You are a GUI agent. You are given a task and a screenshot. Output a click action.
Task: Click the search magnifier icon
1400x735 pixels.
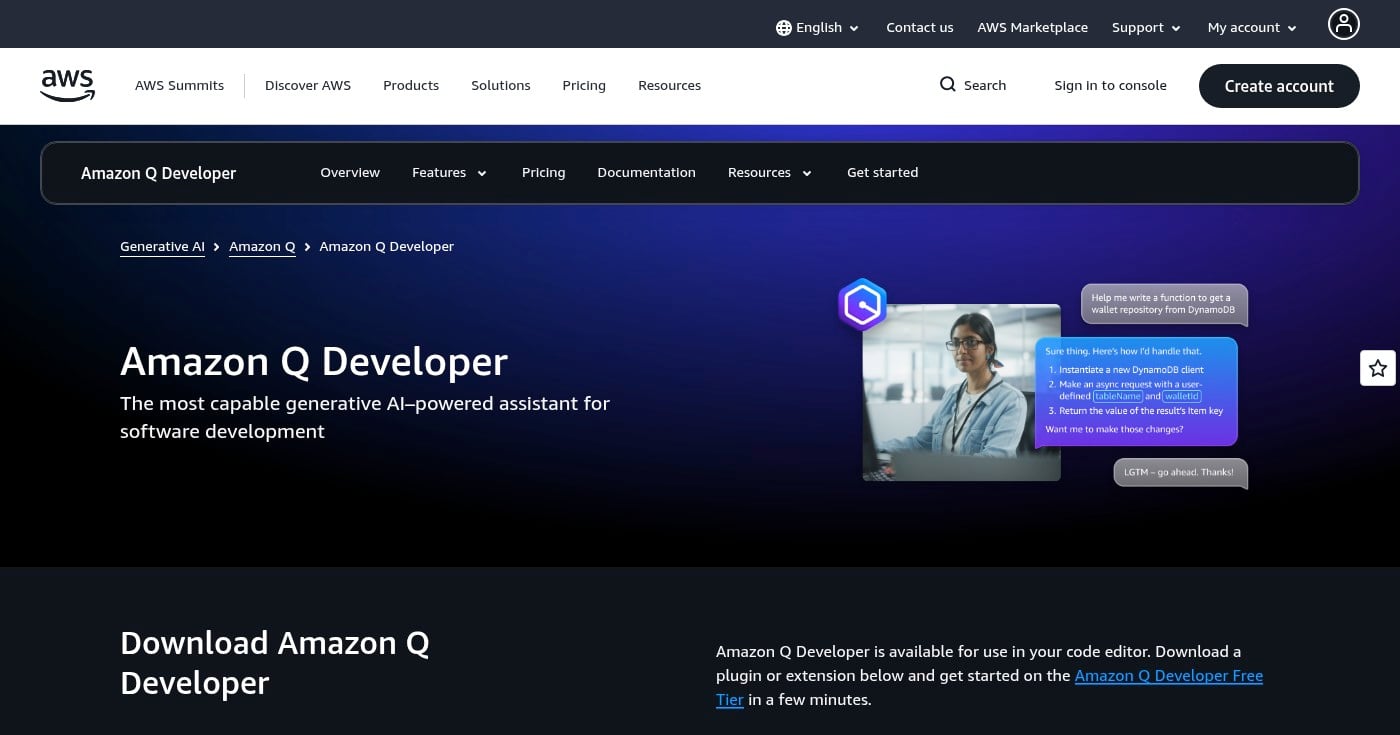948,85
